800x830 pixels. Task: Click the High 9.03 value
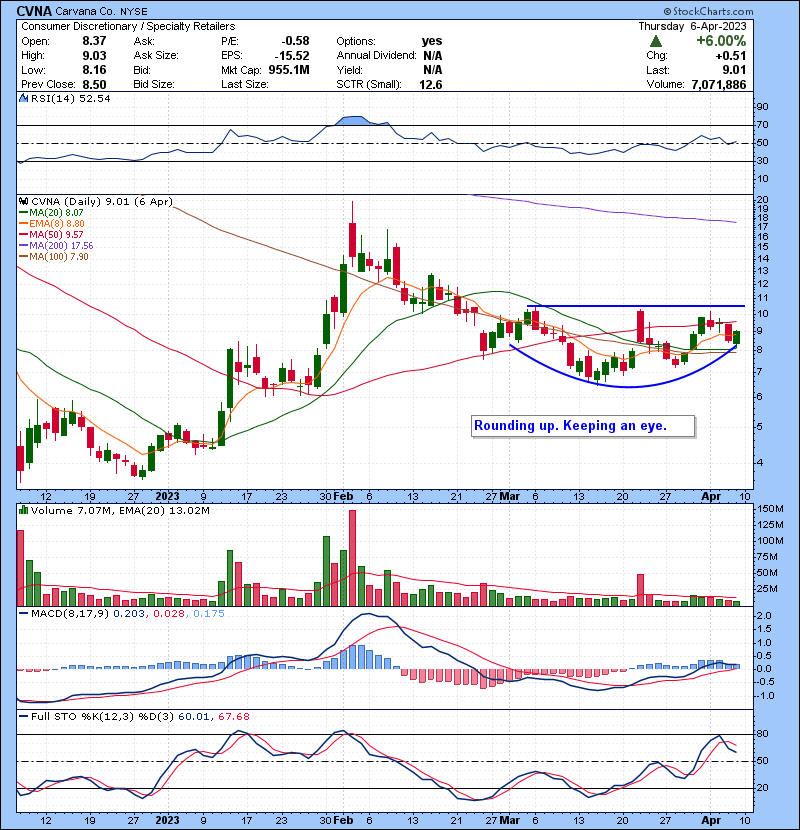(x=94, y=56)
